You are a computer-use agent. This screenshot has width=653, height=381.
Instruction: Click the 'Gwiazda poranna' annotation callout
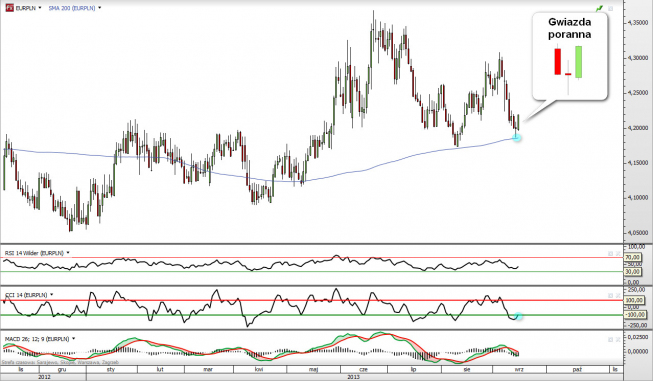570,56
